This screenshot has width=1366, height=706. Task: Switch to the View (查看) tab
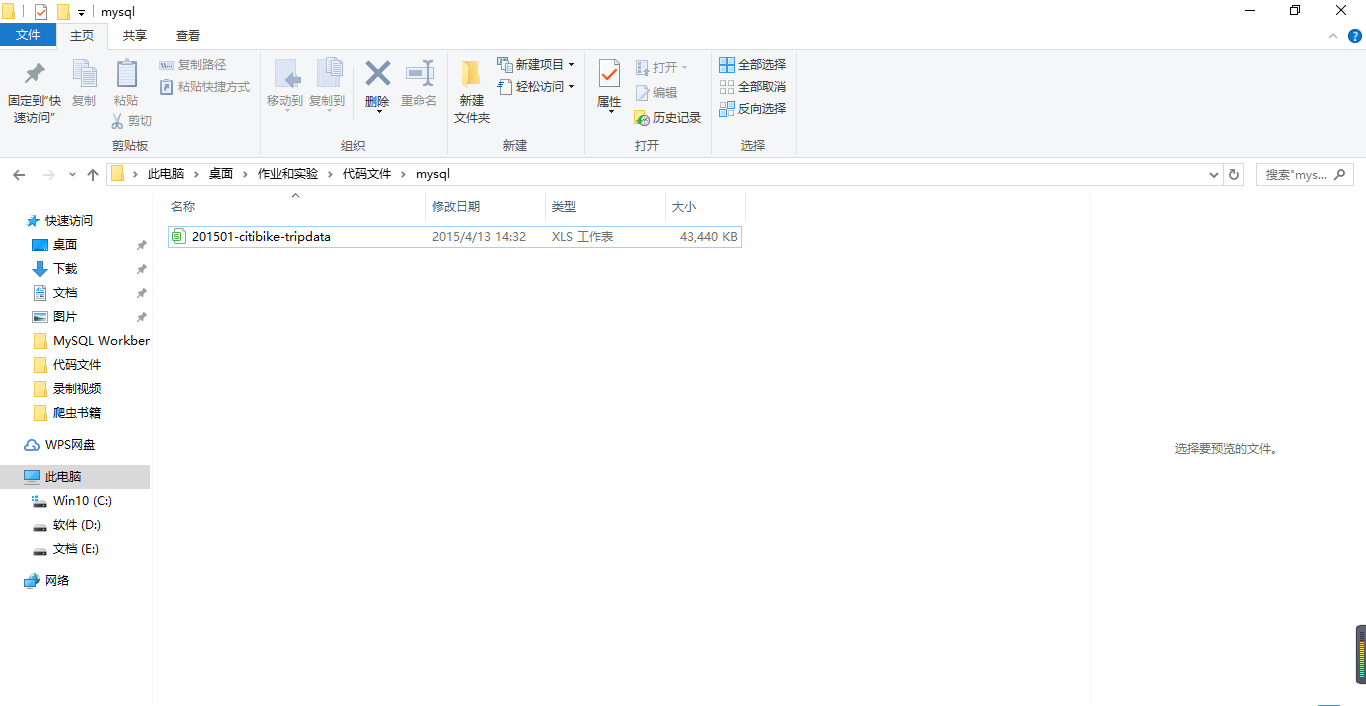[x=188, y=36]
